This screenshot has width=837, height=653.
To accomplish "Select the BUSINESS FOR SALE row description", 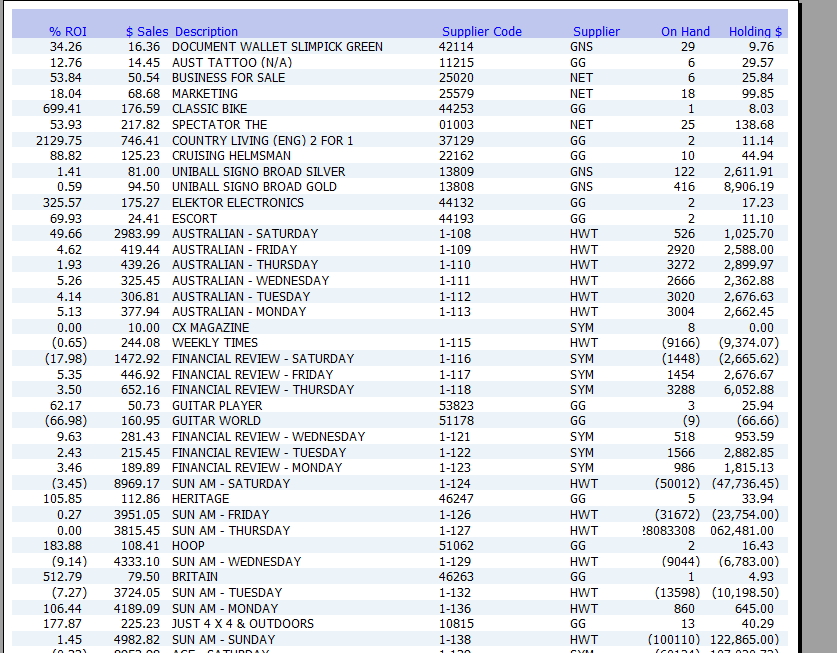I will (228, 78).
